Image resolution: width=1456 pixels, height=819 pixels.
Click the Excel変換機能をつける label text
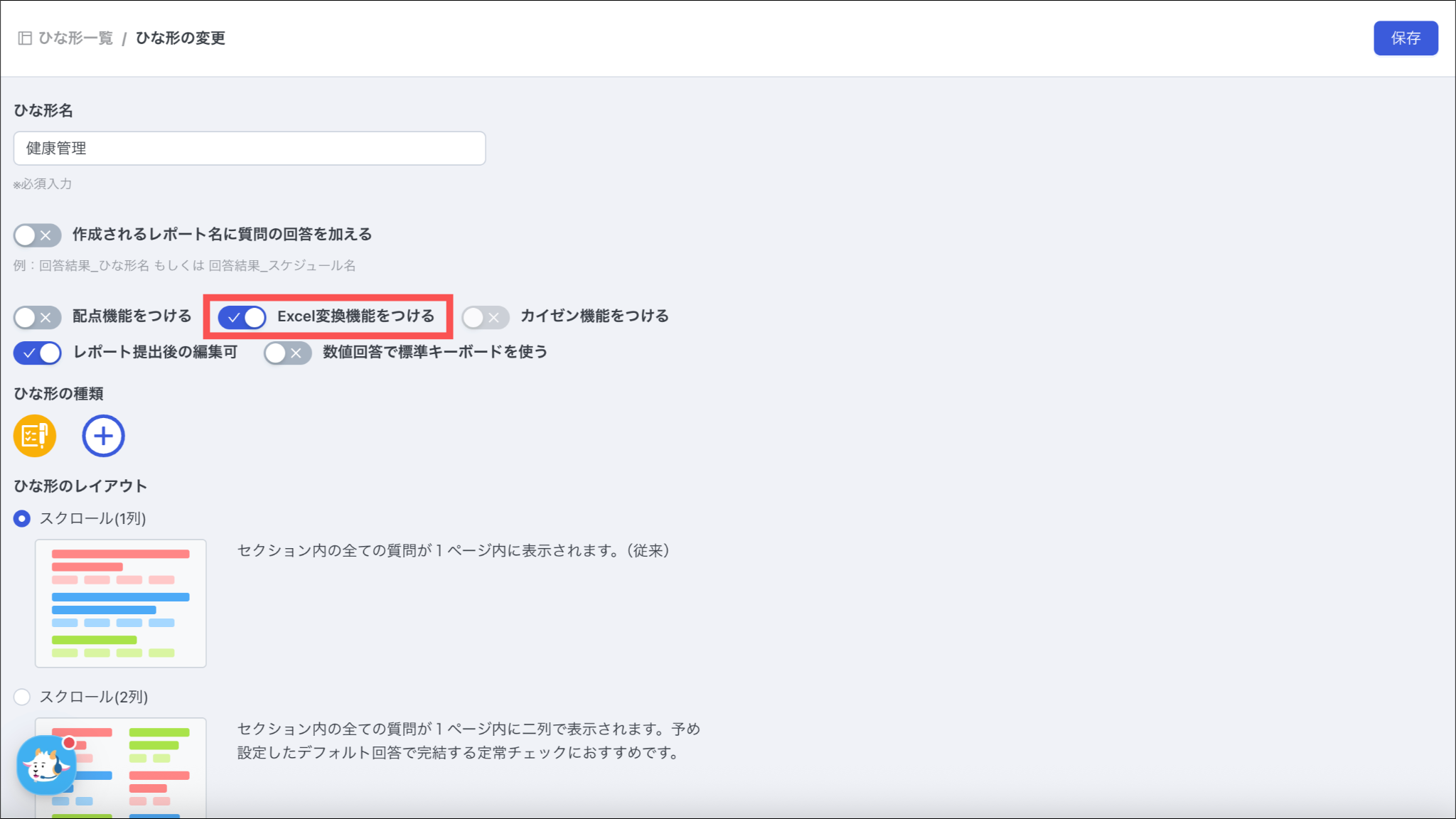pyautogui.click(x=355, y=316)
